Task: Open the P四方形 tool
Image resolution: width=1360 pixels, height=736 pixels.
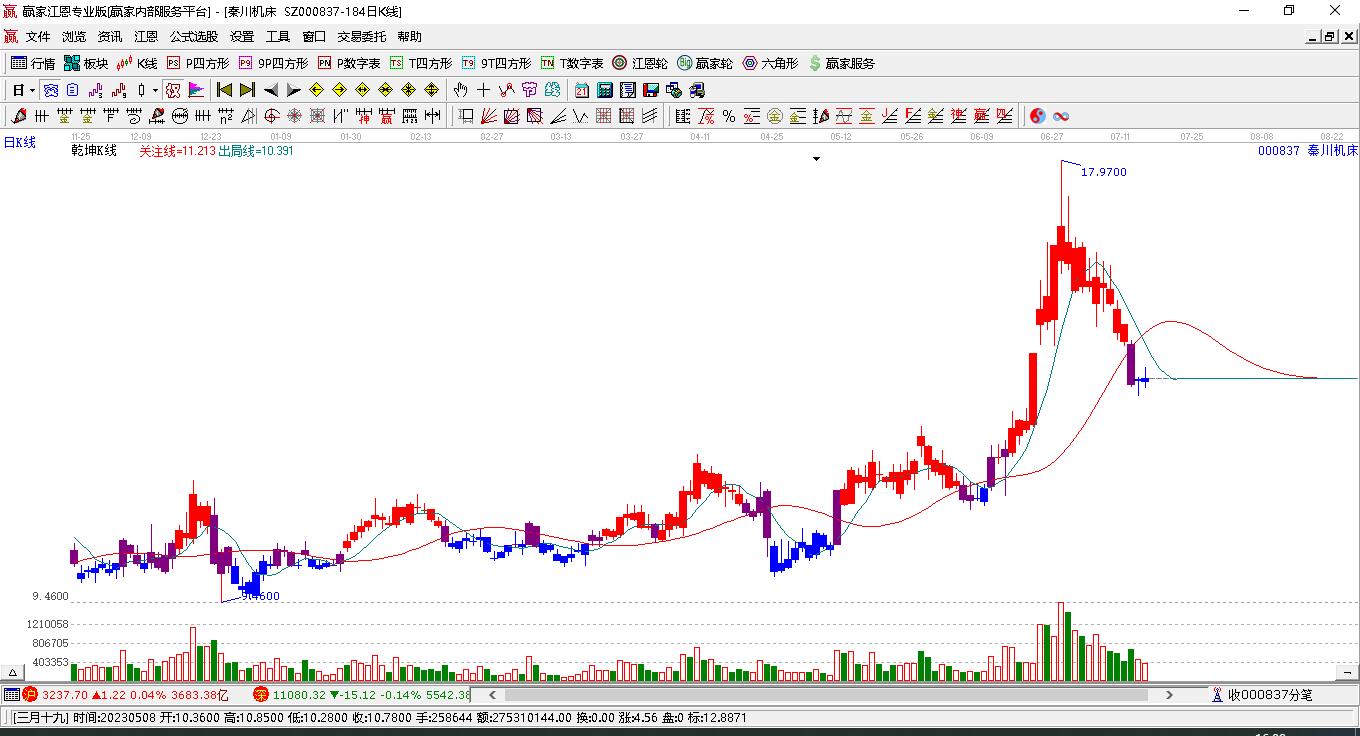Action: pyautogui.click(x=197, y=63)
